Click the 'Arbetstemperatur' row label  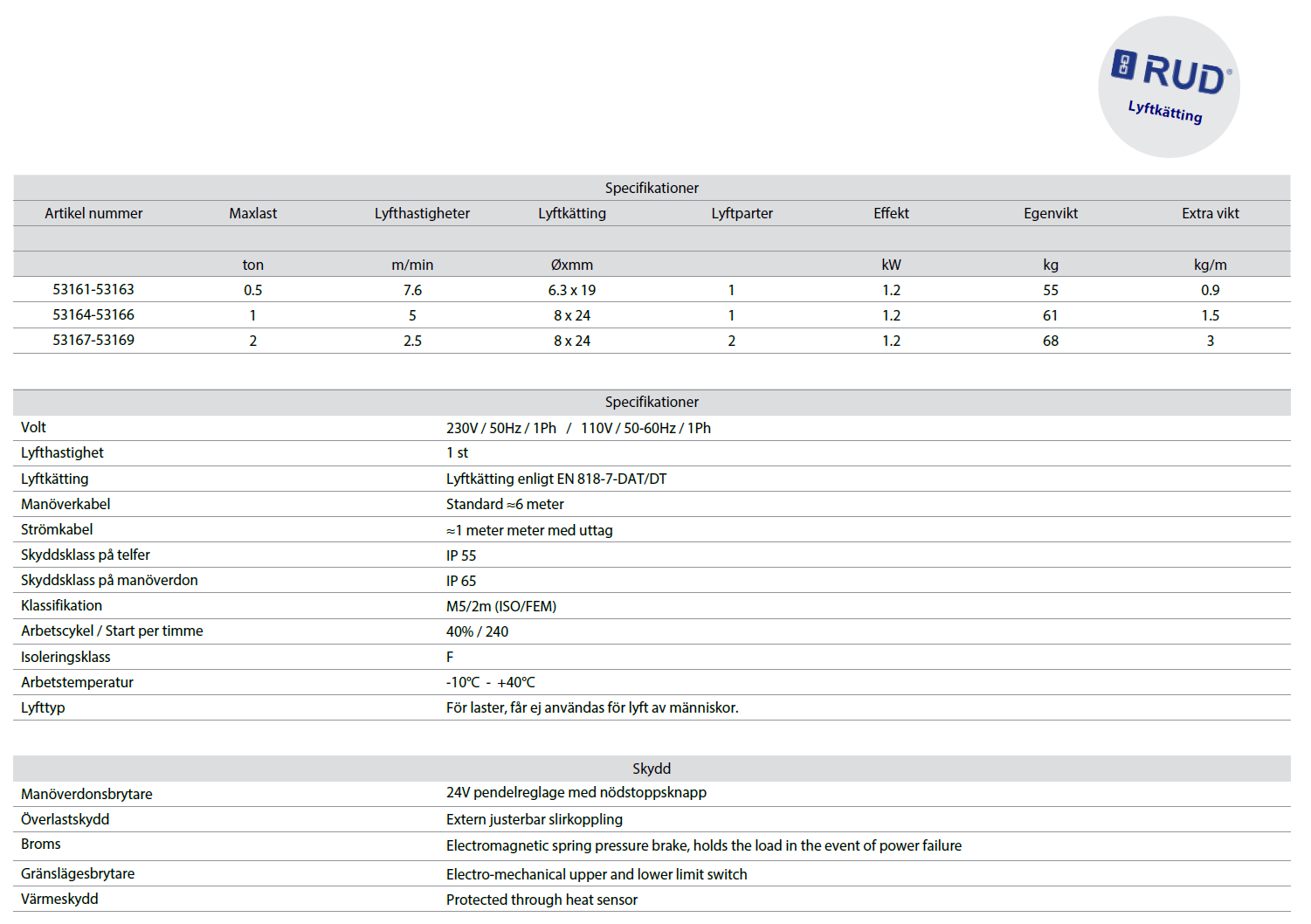(x=77, y=682)
